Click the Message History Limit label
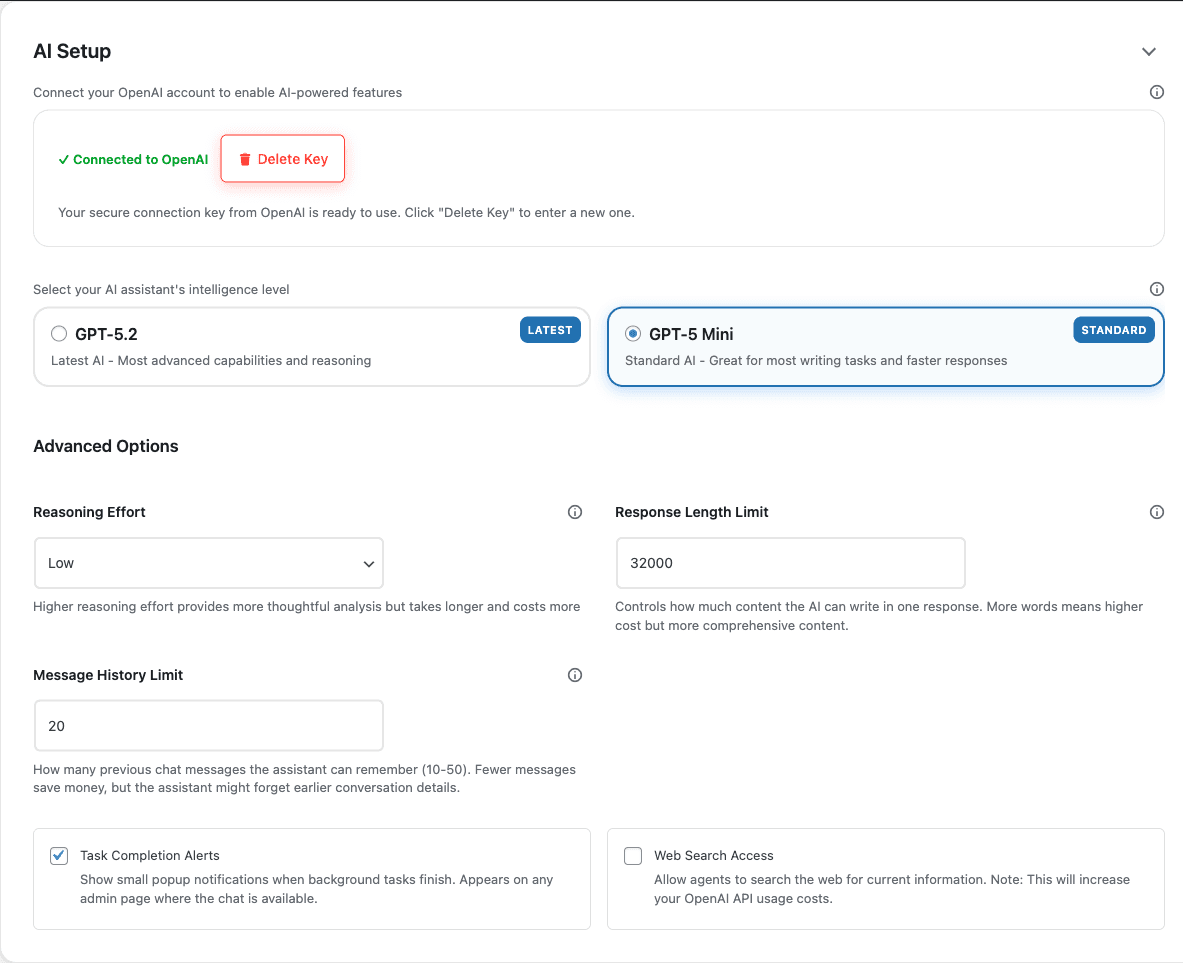The width and height of the screenshot is (1183, 963). (108, 675)
